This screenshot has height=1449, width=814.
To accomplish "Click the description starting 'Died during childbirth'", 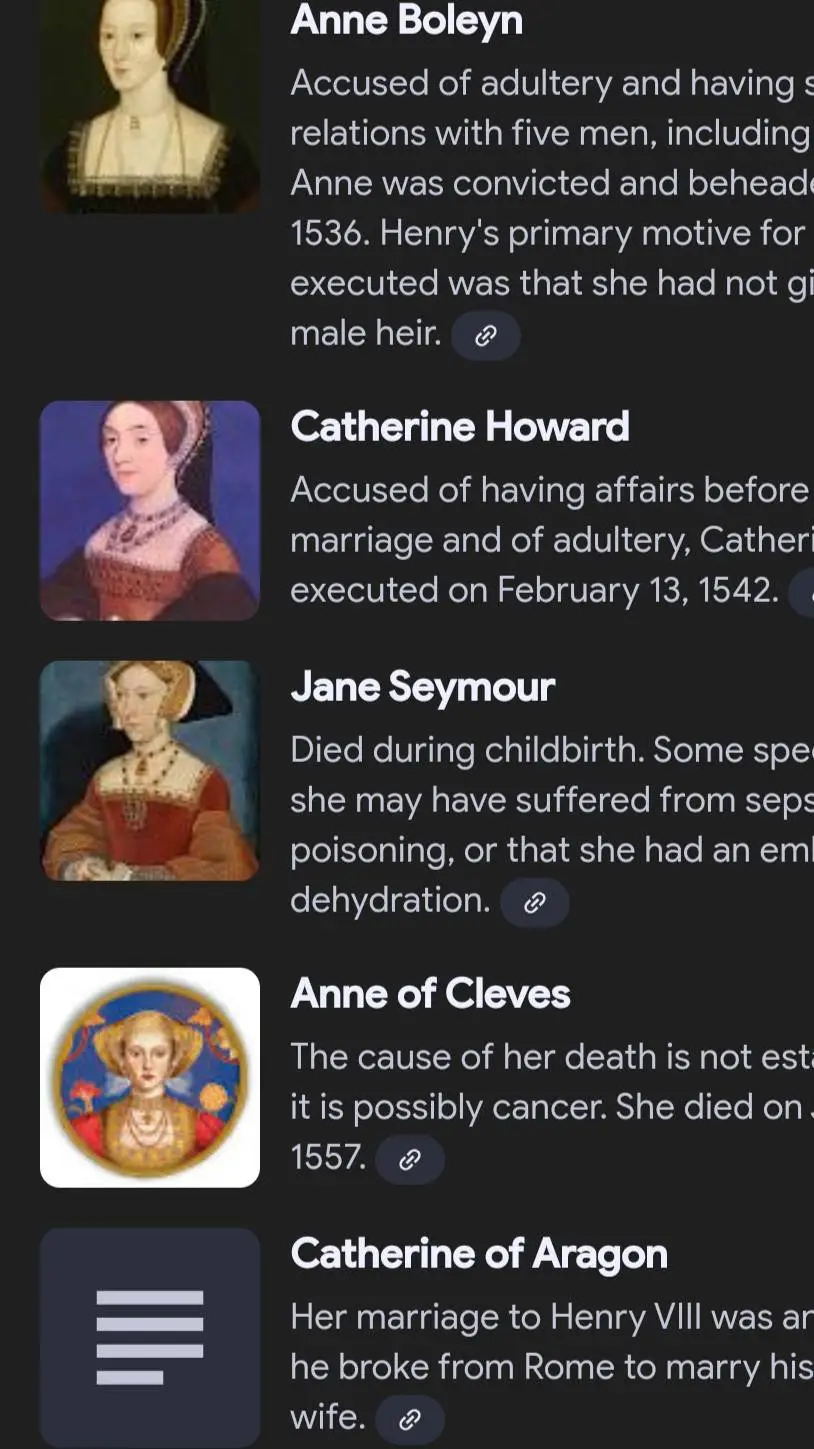I will 552,825.
